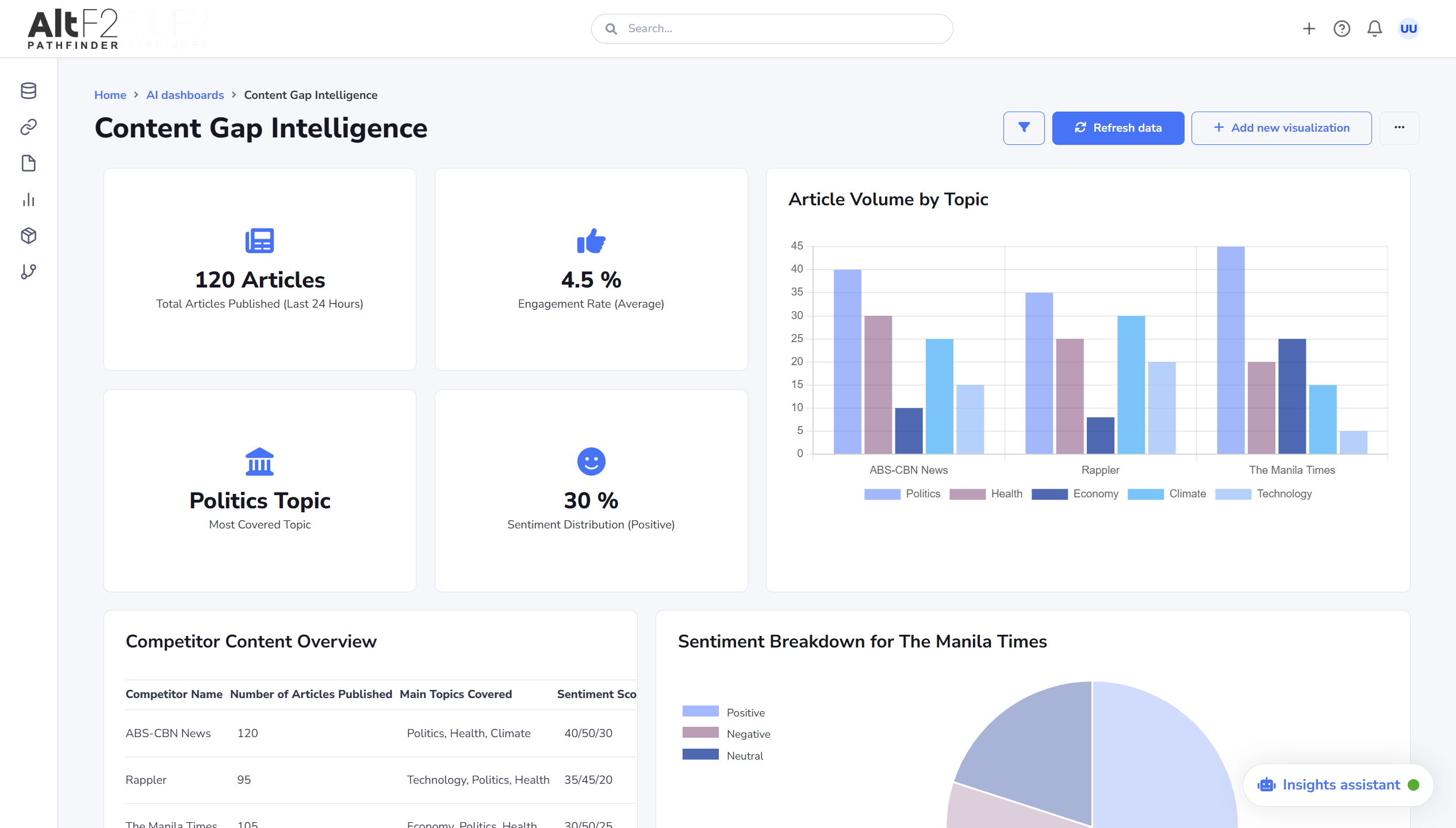
Task: Open the notifications bell
Action: tap(1374, 29)
